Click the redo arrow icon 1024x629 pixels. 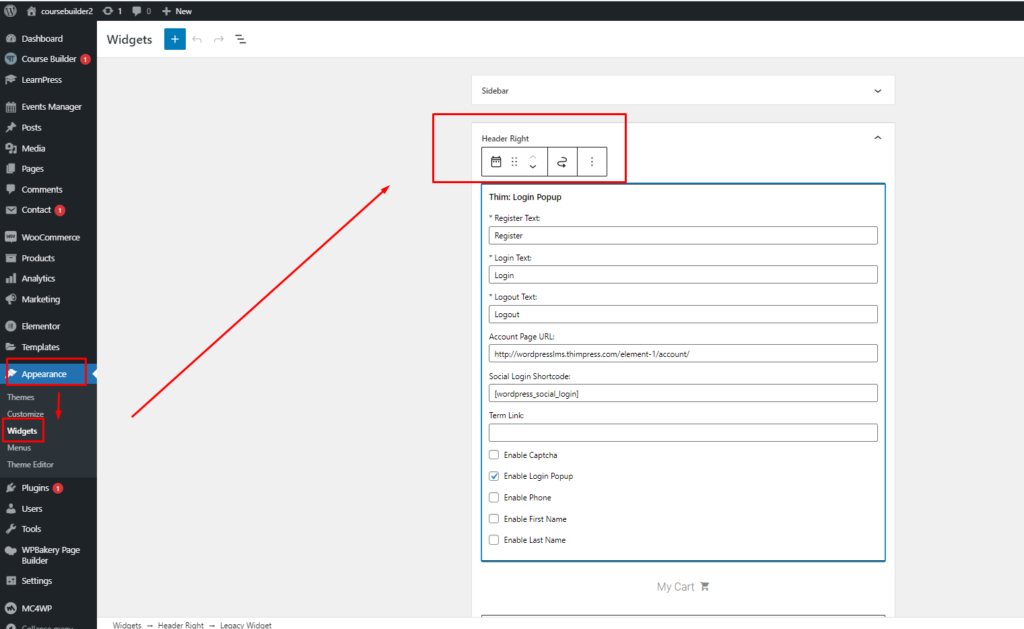tap(219, 39)
